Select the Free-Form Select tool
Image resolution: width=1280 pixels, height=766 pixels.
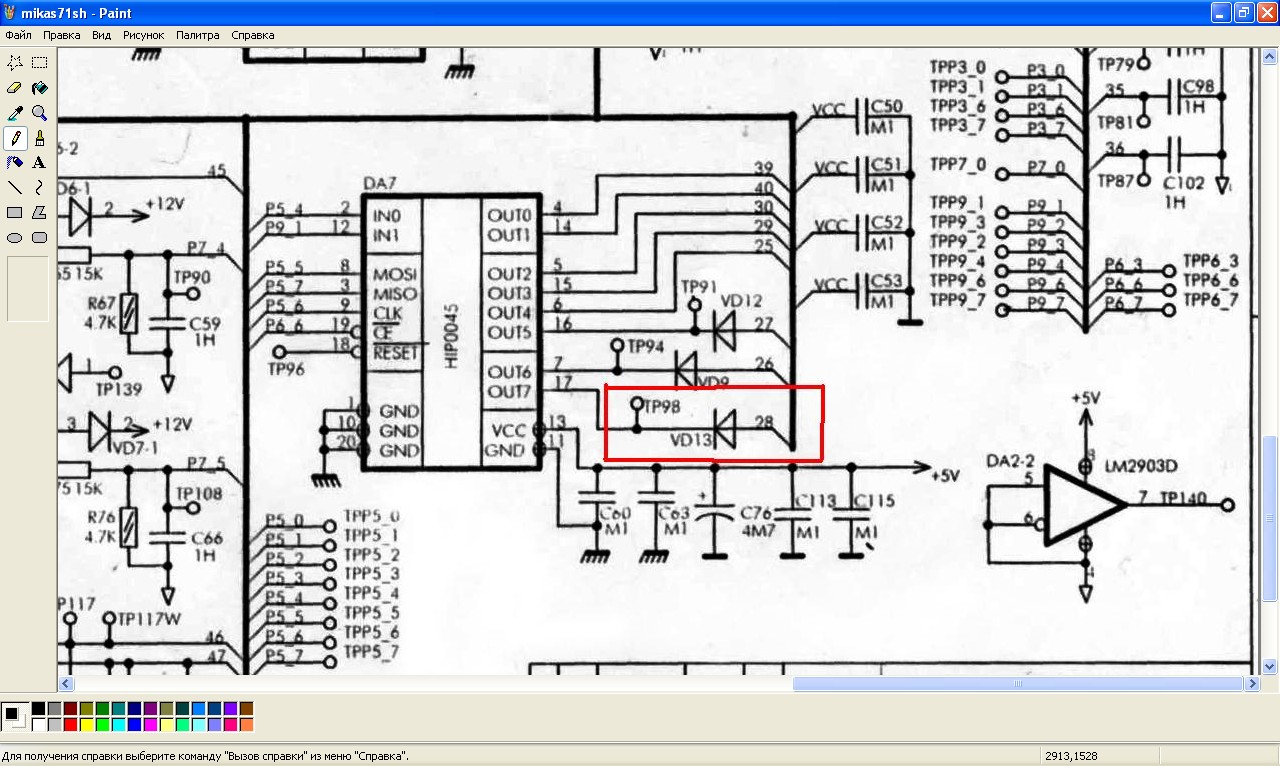pyautogui.click(x=15, y=63)
